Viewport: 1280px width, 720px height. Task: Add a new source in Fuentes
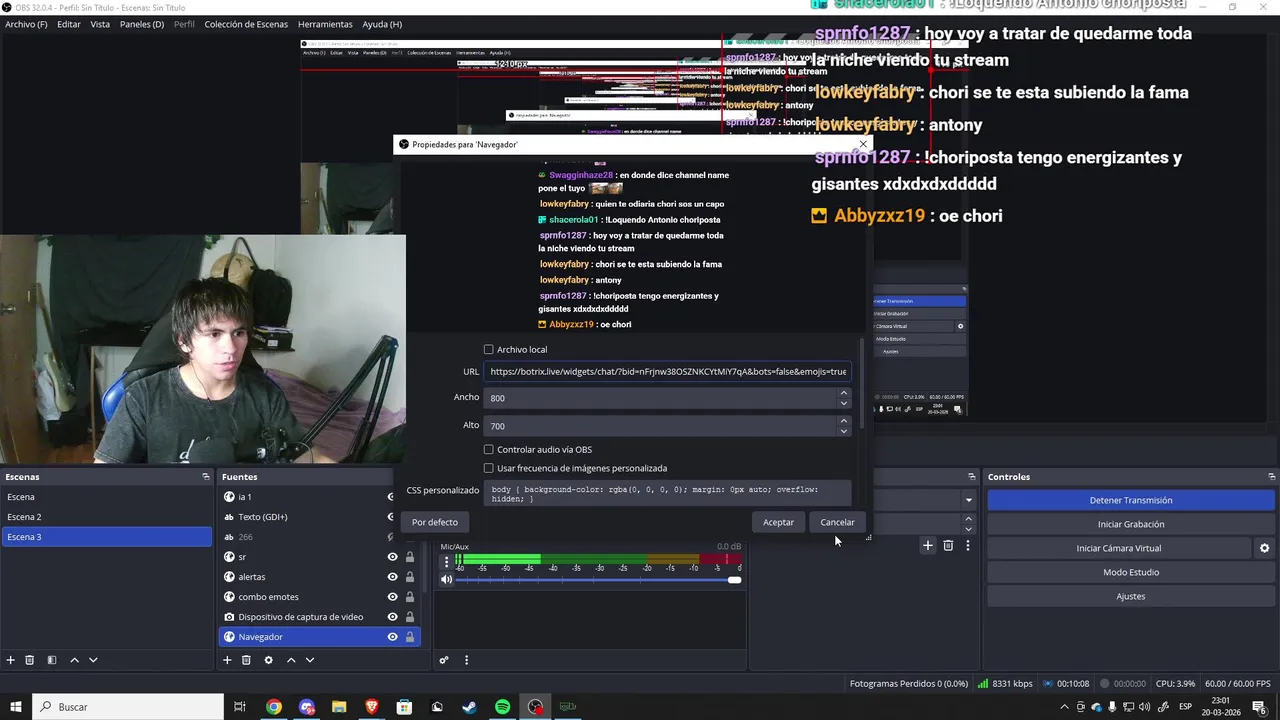[x=227, y=660]
